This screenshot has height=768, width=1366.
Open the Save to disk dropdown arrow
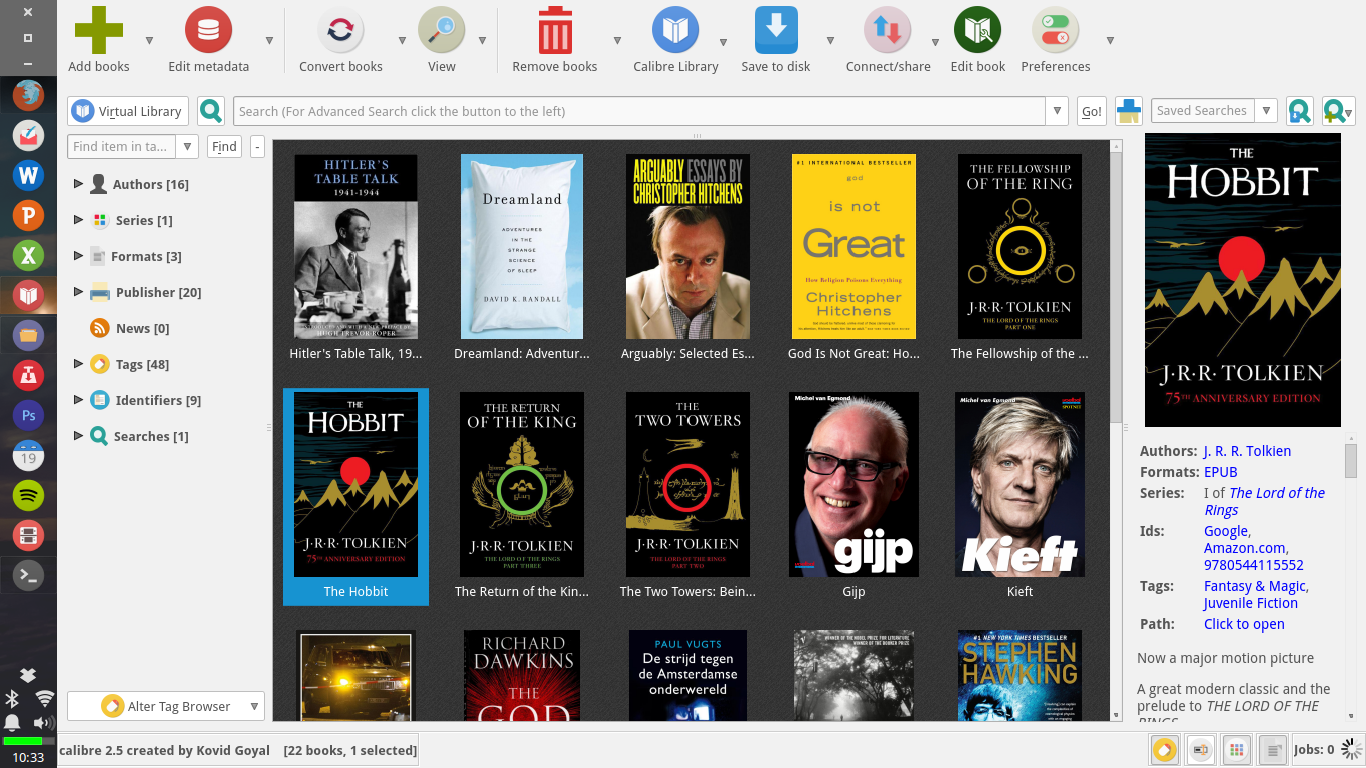(830, 40)
